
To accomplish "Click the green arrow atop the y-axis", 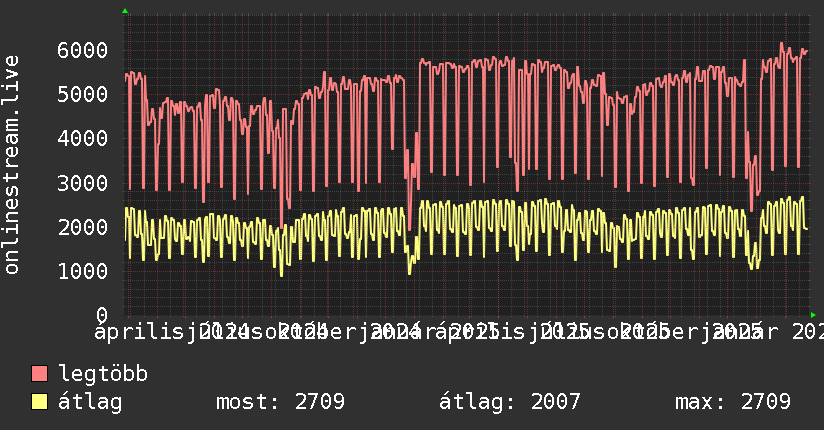I will pos(125,11).
